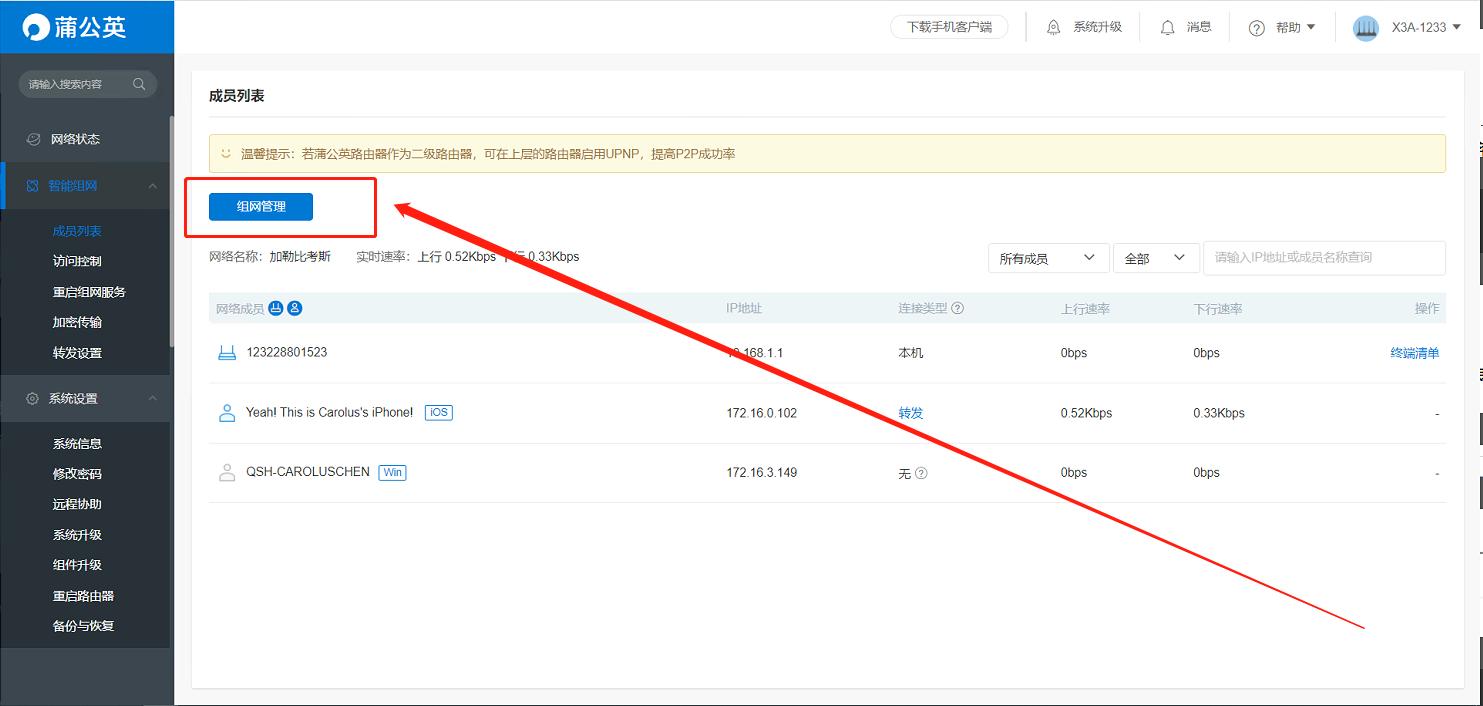Collapse the 智能组网 sidebar section
The image size is (1483, 706).
(x=152, y=185)
